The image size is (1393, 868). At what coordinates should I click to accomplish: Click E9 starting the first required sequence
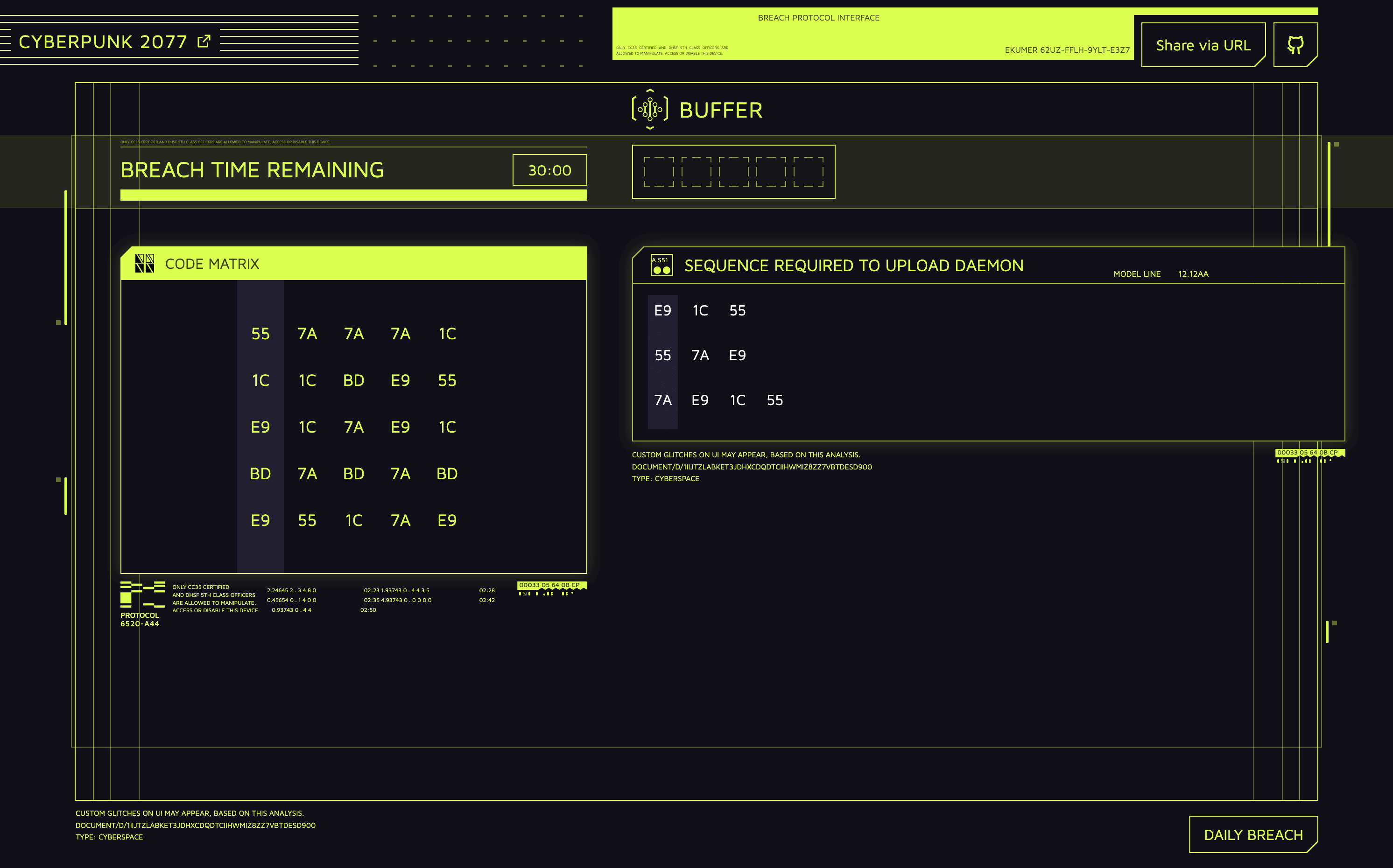pyautogui.click(x=662, y=311)
